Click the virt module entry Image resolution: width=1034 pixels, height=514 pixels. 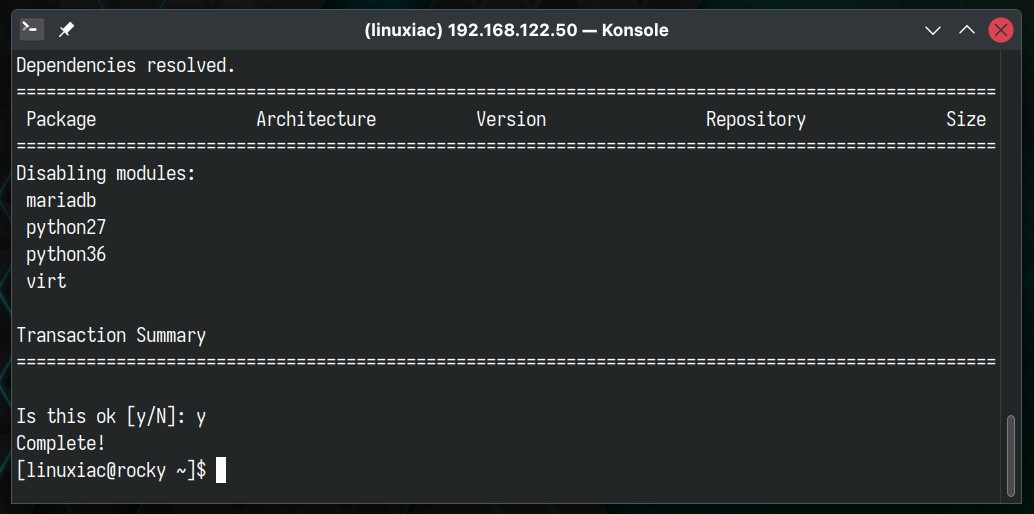pyautogui.click(x=46, y=281)
